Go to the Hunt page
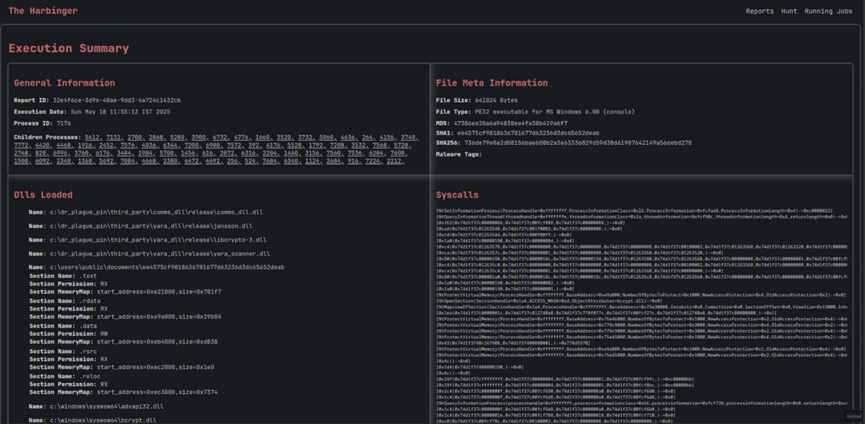This screenshot has width=865, height=424. click(789, 11)
